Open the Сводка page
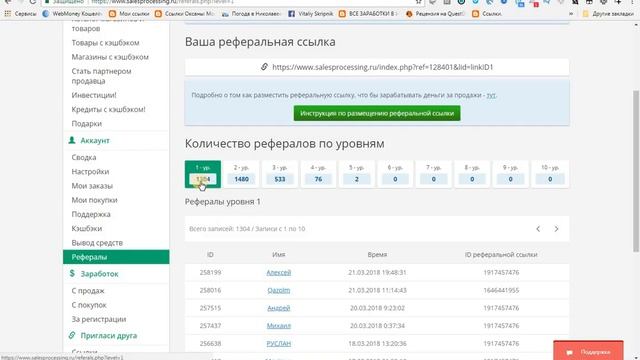 tap(84, 157)
